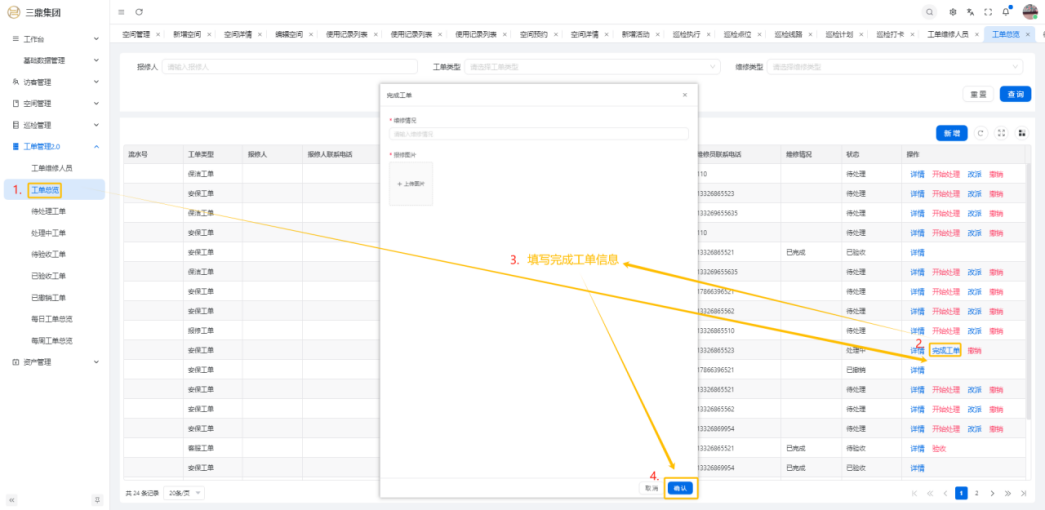Open the 20条/页 page size dropdown
The height and width of the screenshot is (510, 1045).
(x=184, y=493)
